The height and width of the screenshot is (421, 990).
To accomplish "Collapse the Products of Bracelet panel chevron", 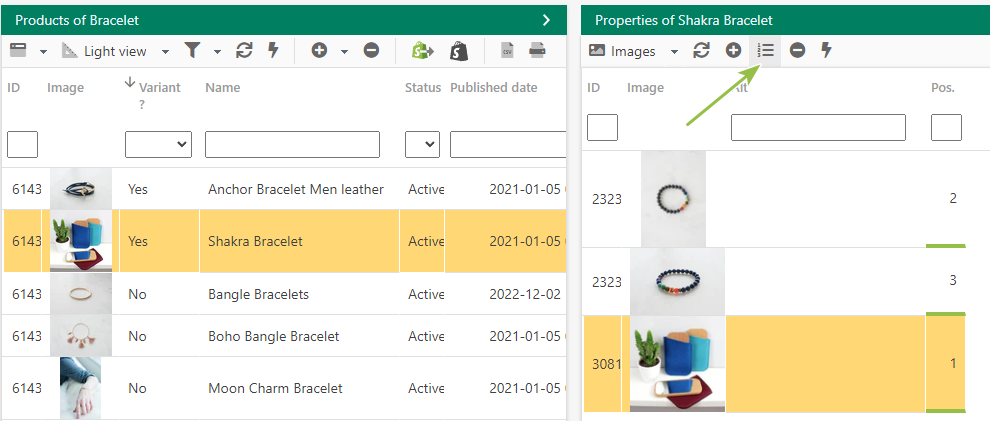I will [x=547, y=20].
